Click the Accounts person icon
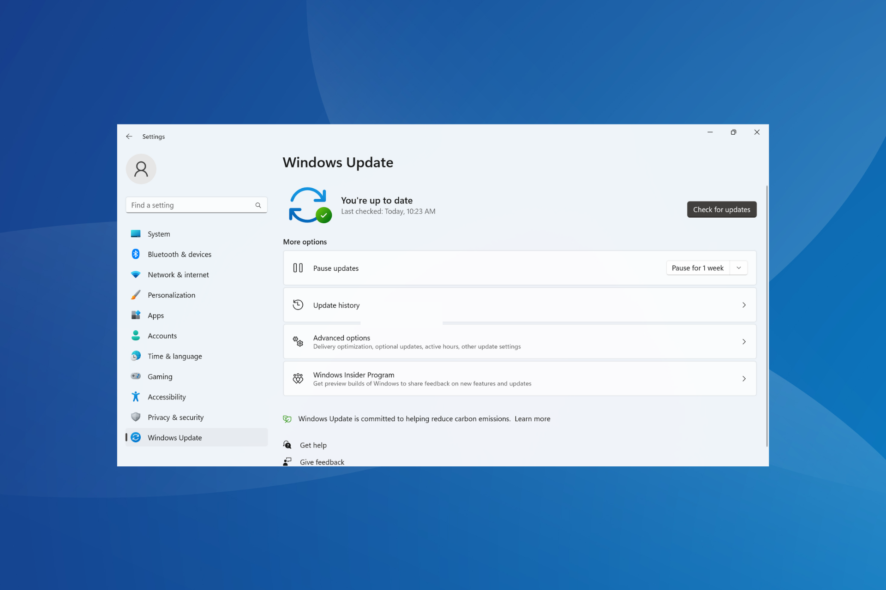 pos(136,336)
